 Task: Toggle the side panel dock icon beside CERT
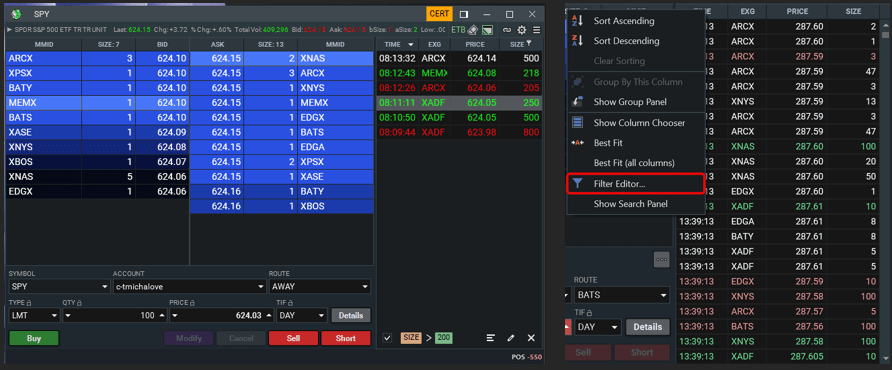point(464,14)
